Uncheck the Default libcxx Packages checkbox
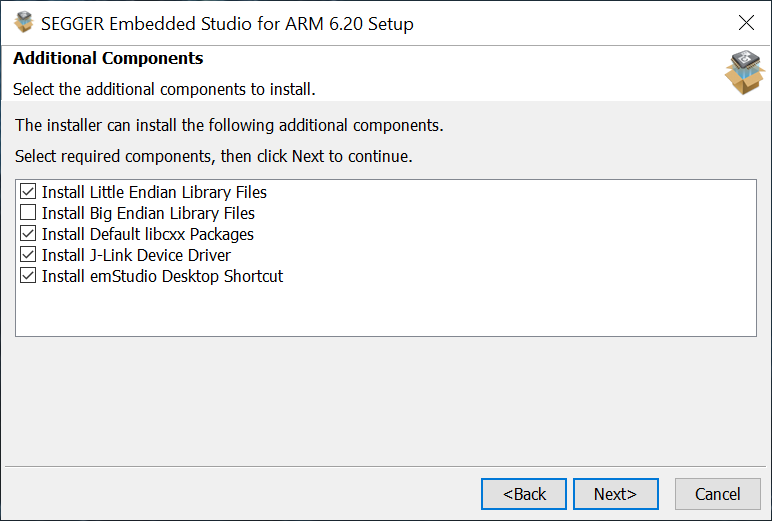Image resolution: width=772 pixels, height=521 pixels. click(28, 234)
